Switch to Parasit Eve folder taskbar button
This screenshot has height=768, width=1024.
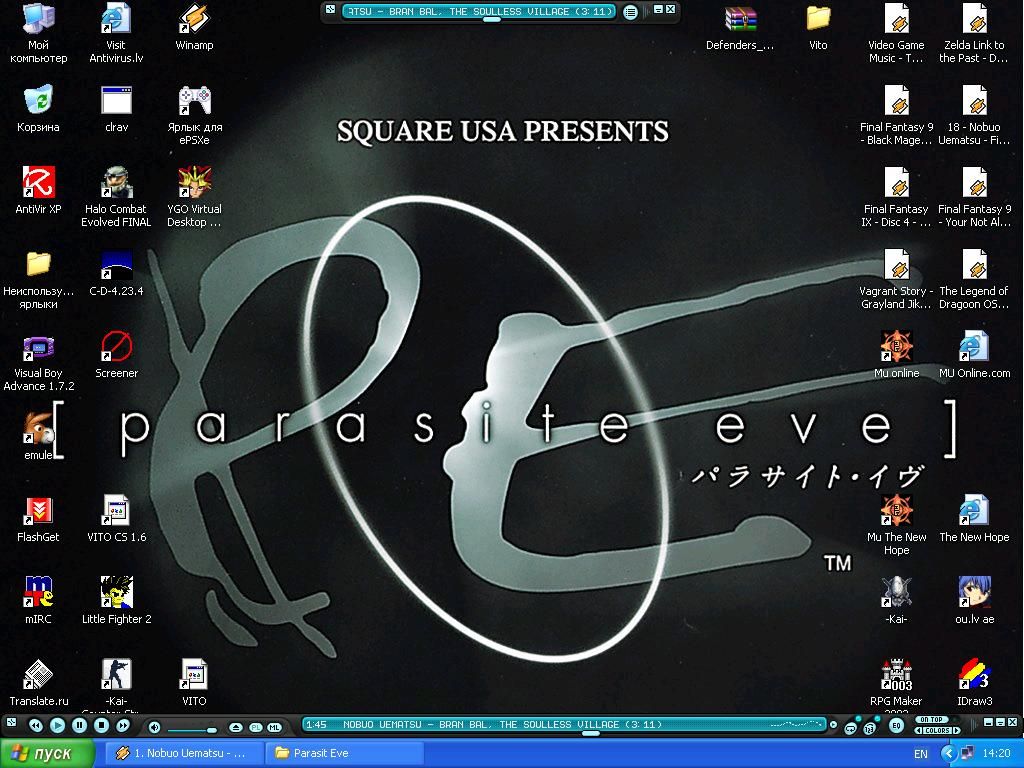(x=344, y=753)
